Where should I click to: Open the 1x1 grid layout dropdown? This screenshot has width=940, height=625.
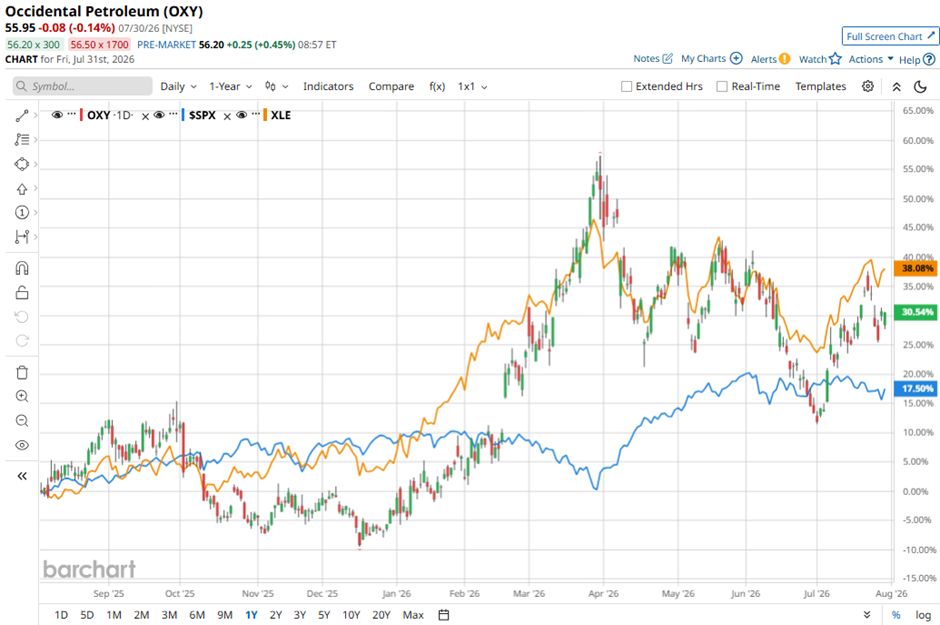pyautogui.click(x=472, y=86)
